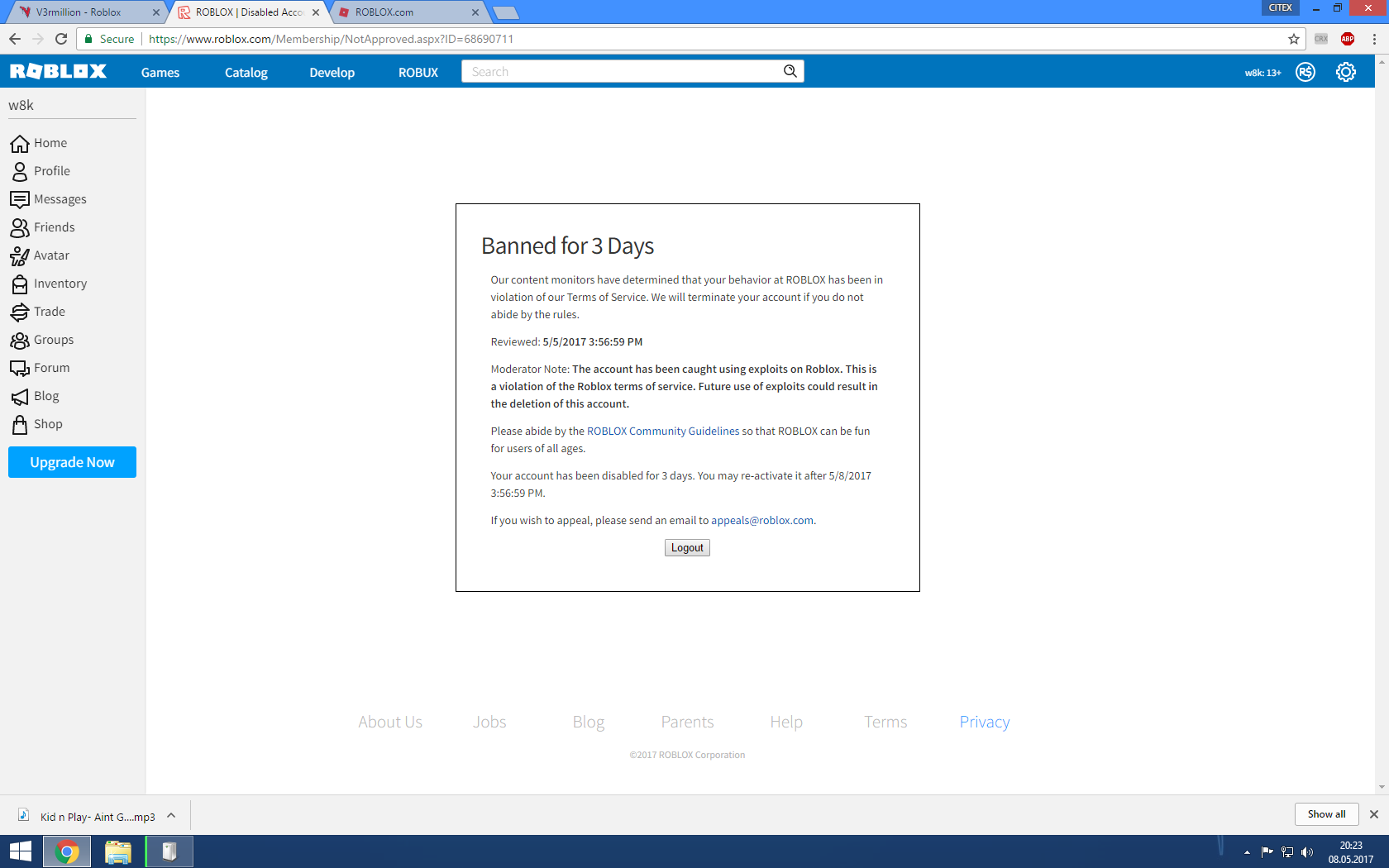Image resolution: width=1389 pixels, height=868 pixels.
Task: Open the Help footer link
Action: pyautogui.click(x=786, y=722)
